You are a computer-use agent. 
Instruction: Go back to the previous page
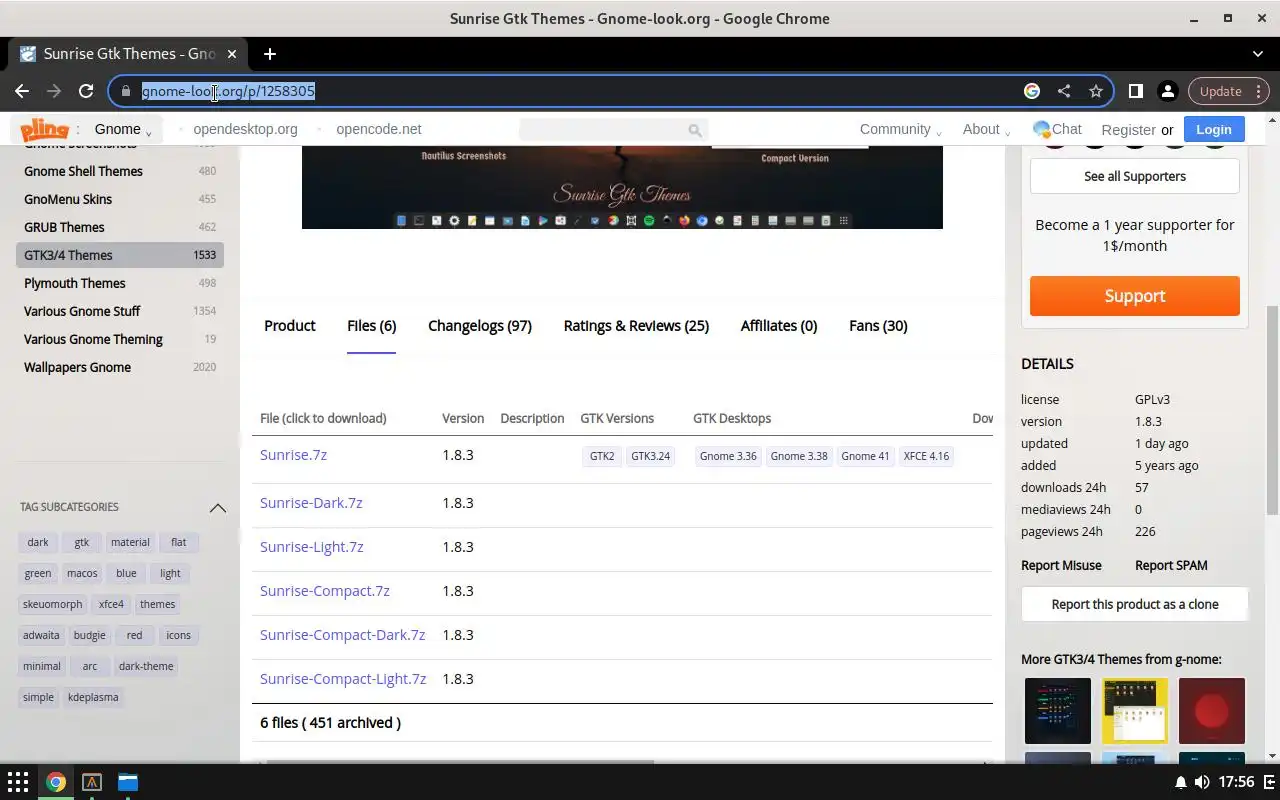point(22,91)
